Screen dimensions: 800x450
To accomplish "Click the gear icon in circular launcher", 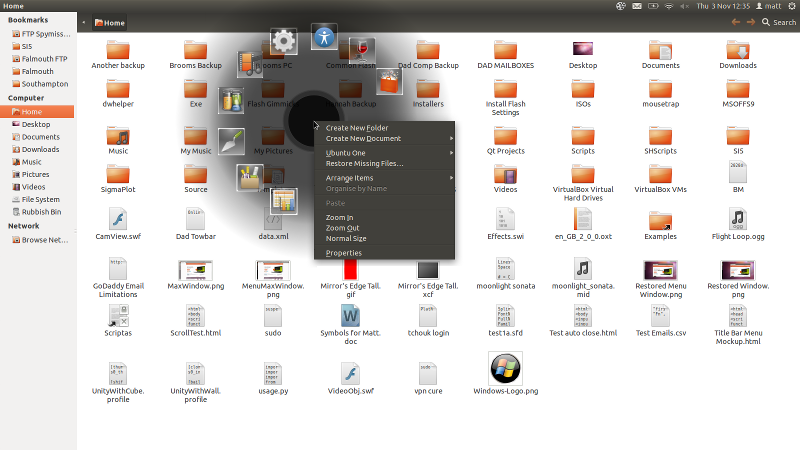I will point(285,41).
